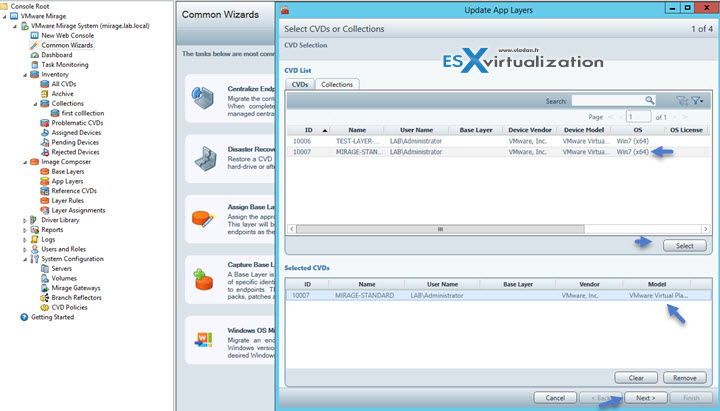Image resolution: width=720 pixels, height=411 pixels.
Task: Expand the Logs node
Action: pyautogui.click(x=25, y=240)
